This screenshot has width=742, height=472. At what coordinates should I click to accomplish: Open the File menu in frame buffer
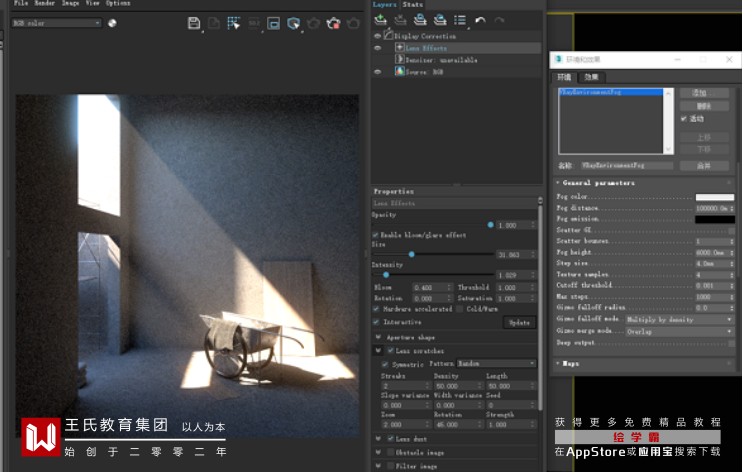coord(20,3)
